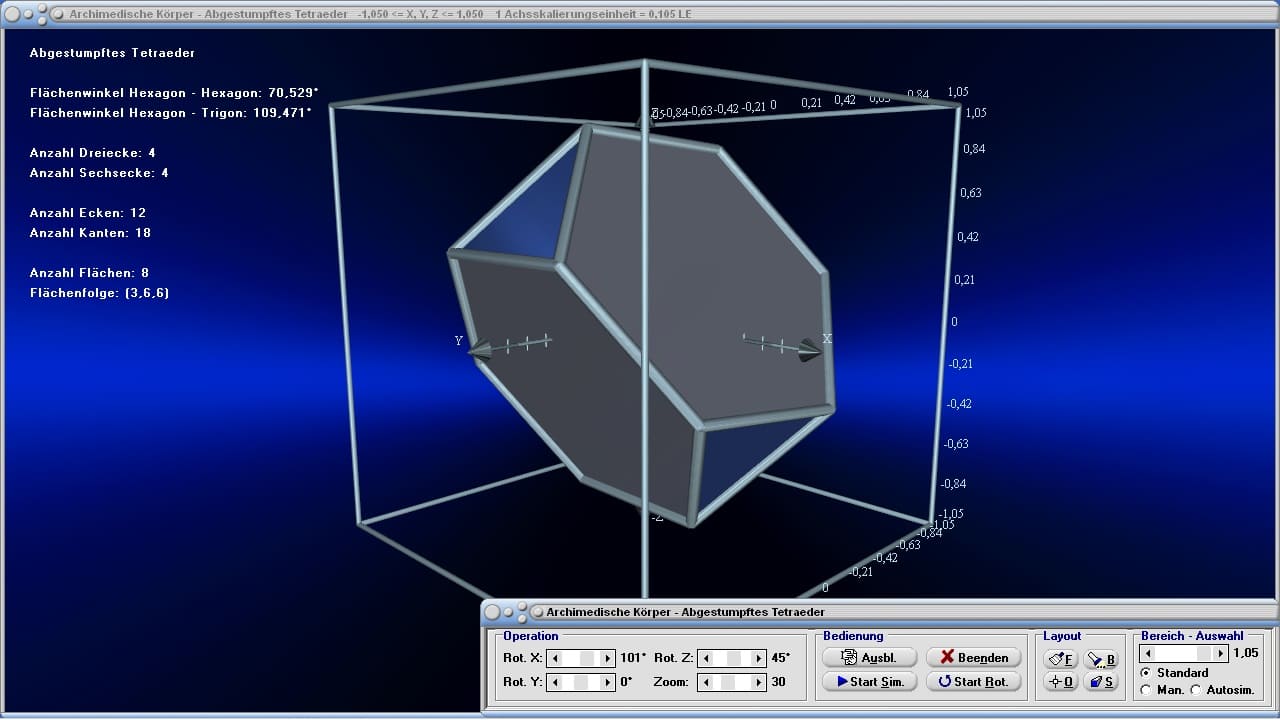Increase Rot. X with right arrow
1280x720 pixels.
(607, 658)
